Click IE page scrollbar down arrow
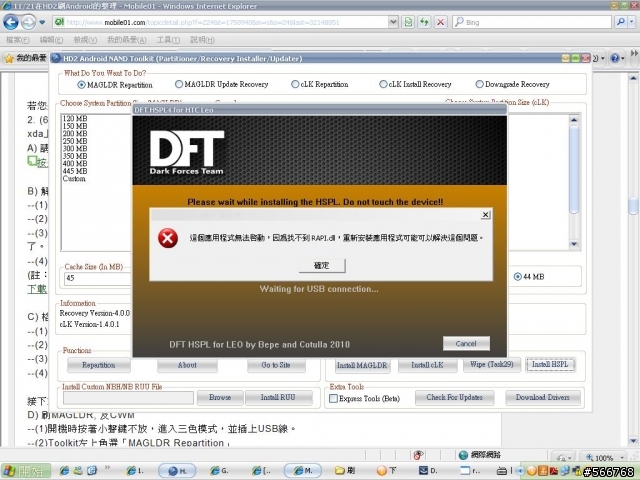Viewport: 640px width, 480px height. coord(633,441)
